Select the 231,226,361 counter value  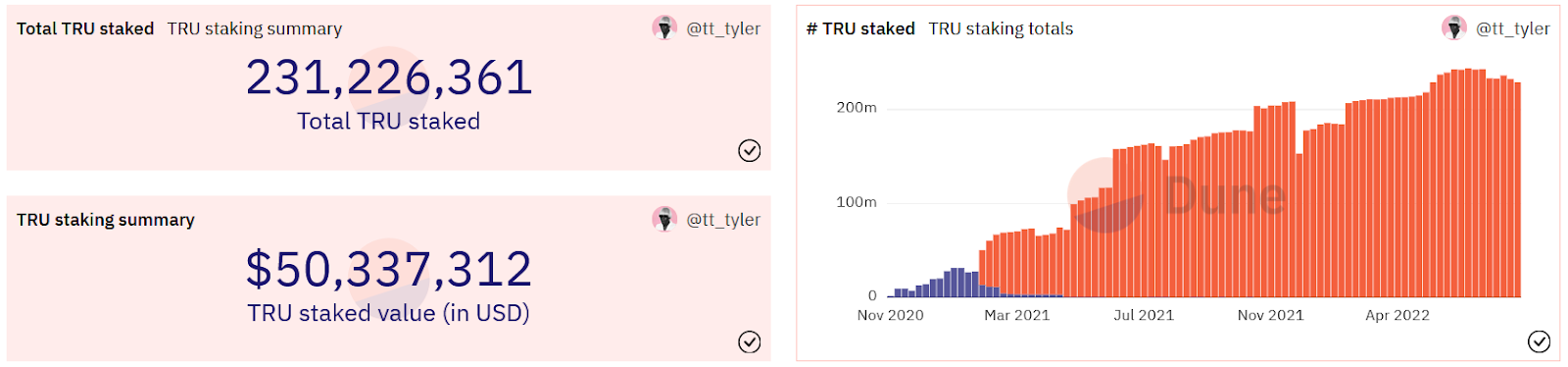click(389, 78)
